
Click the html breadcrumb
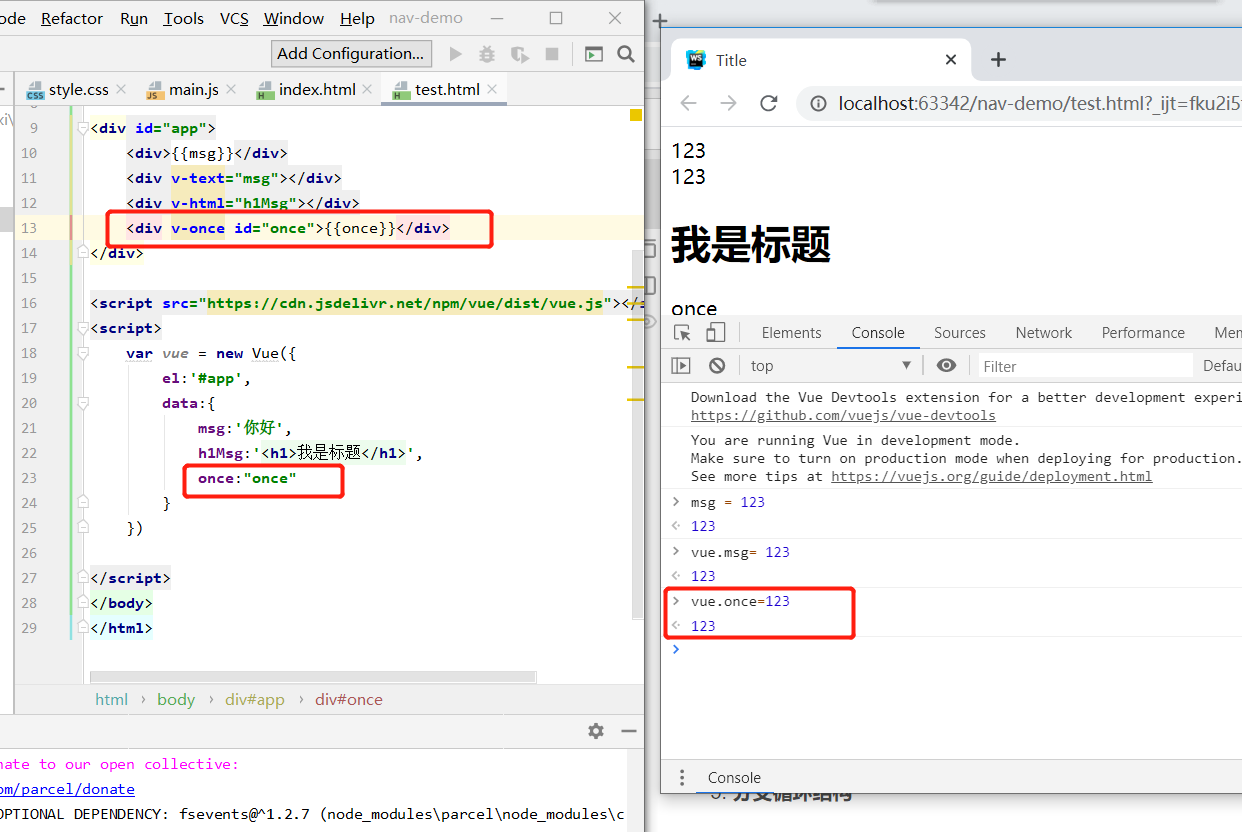click(111, 700)
